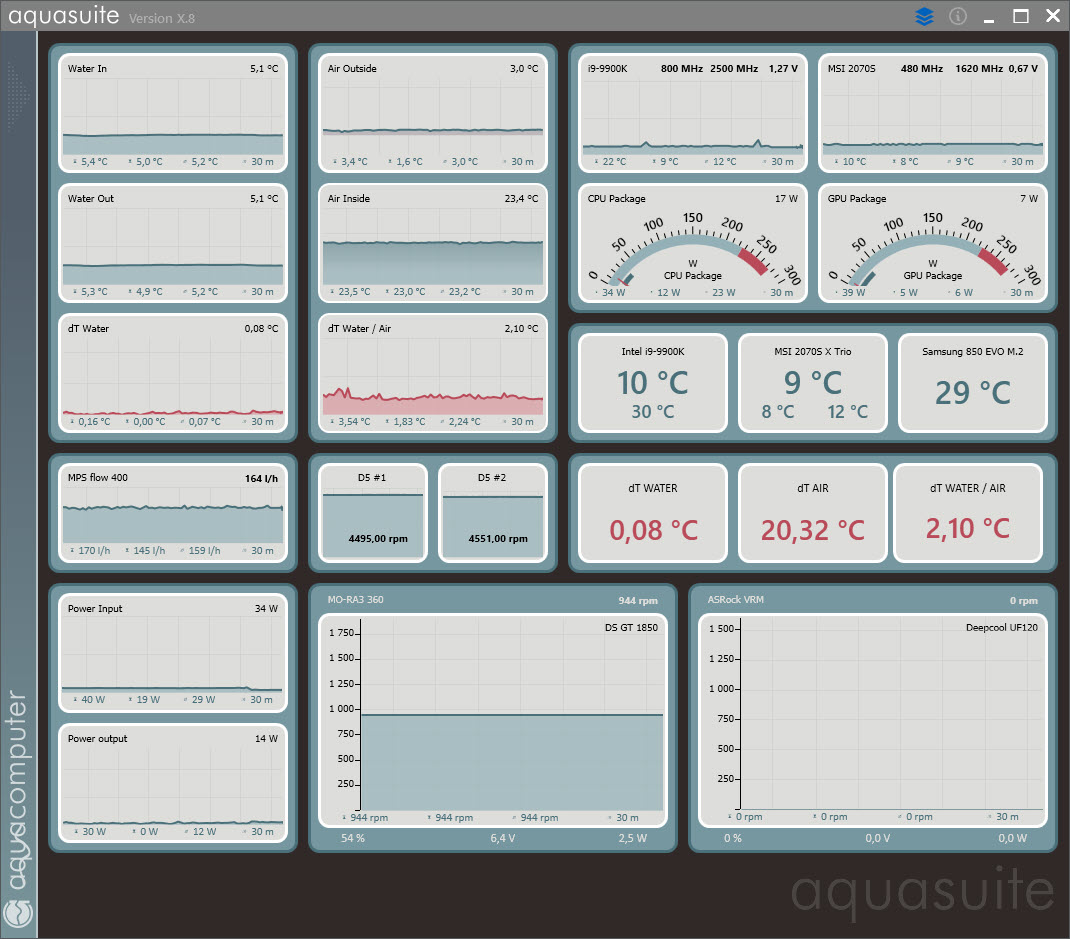
Task: Click the MO-RA3 360 fan panel header
Action: point(493,600)
